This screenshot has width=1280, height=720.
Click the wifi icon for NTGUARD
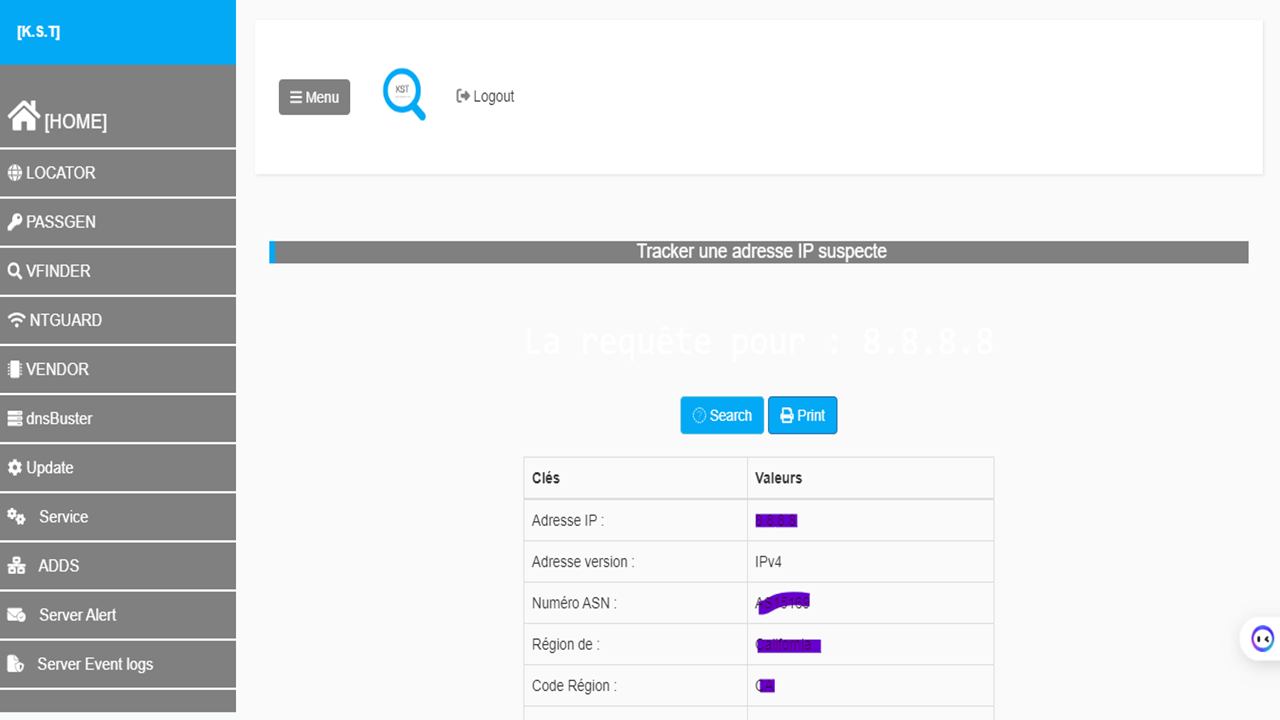16,320
